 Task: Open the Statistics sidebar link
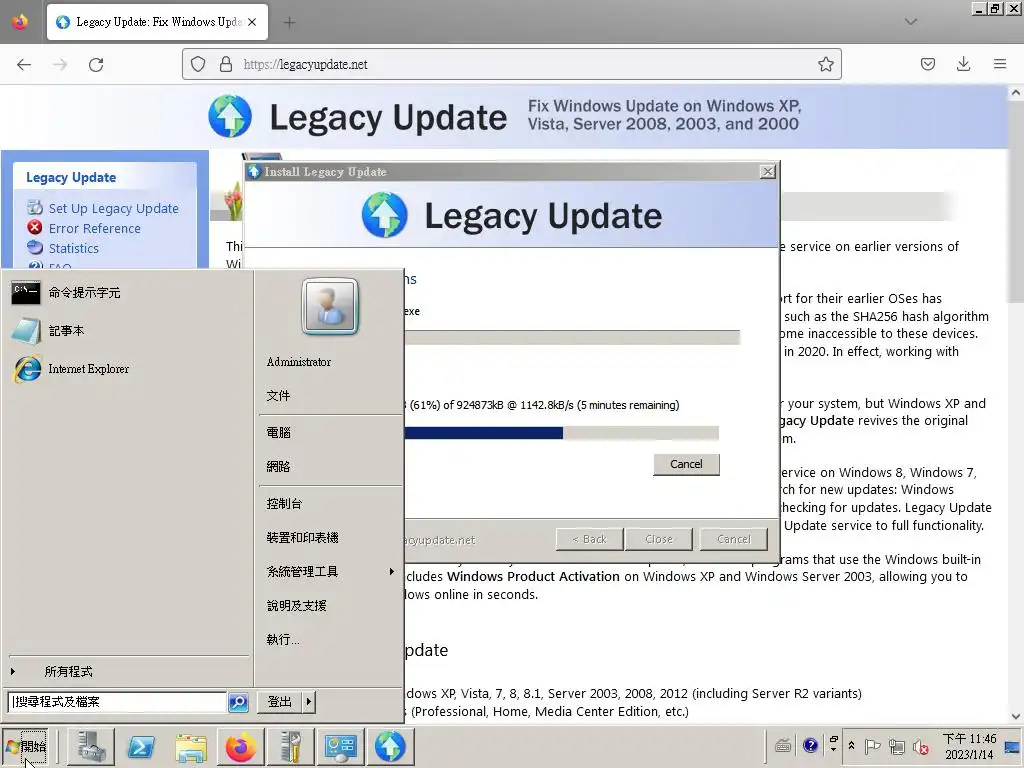(74, 248)
